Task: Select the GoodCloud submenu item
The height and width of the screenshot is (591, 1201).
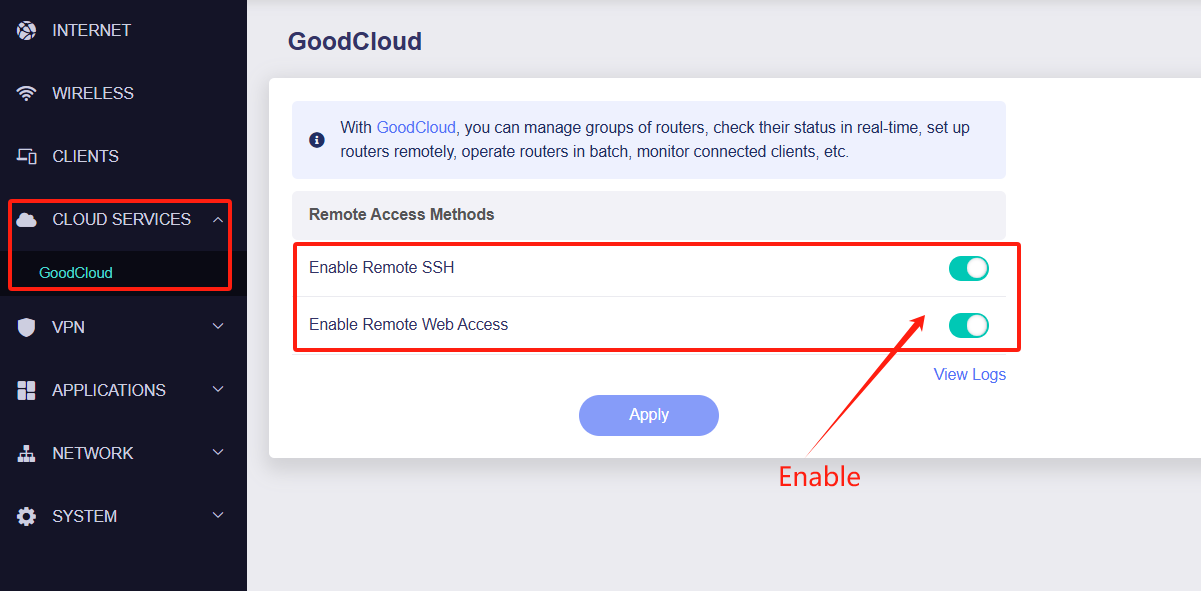Action: click(x=76, y=272)
